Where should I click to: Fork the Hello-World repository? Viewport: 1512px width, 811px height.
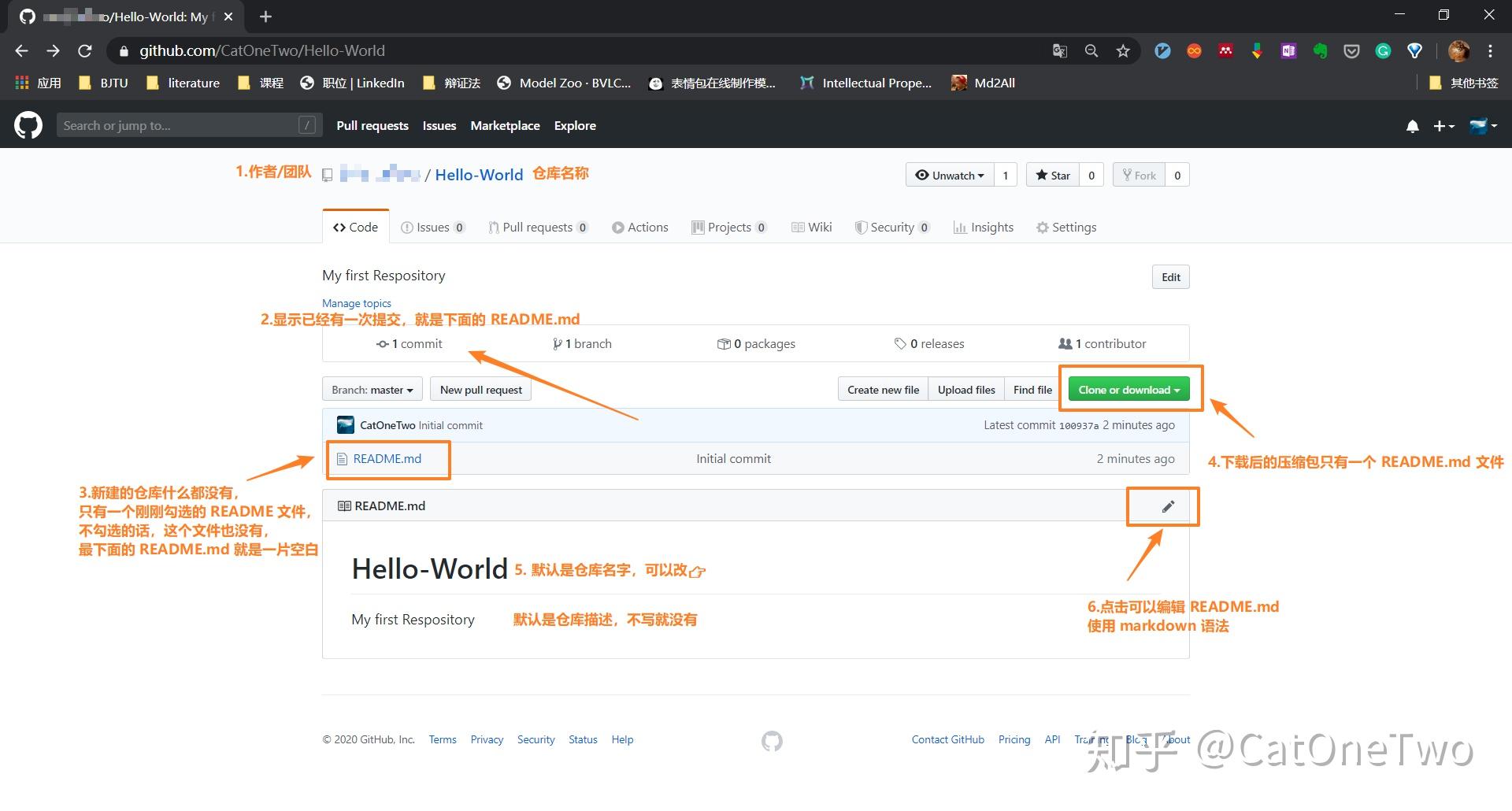[1139, 175]
